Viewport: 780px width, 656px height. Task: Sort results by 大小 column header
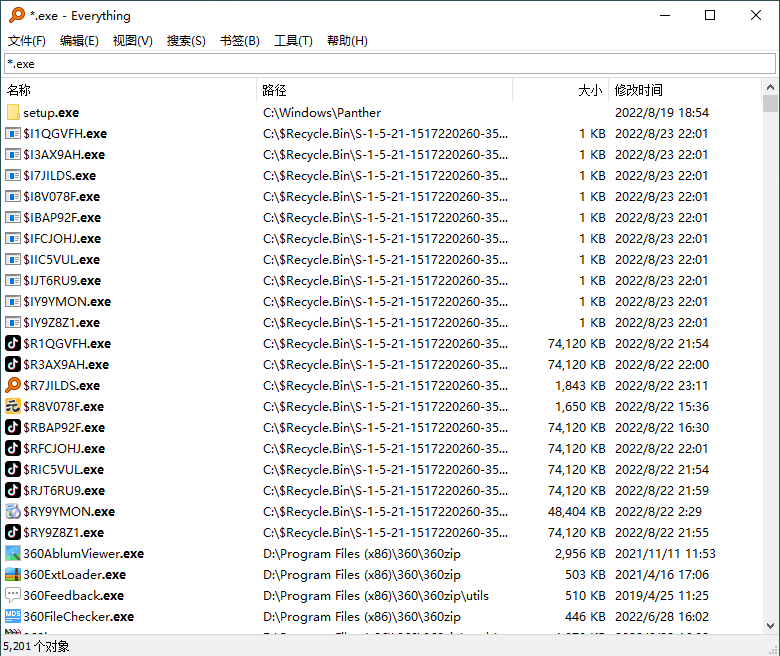(561, 90)
